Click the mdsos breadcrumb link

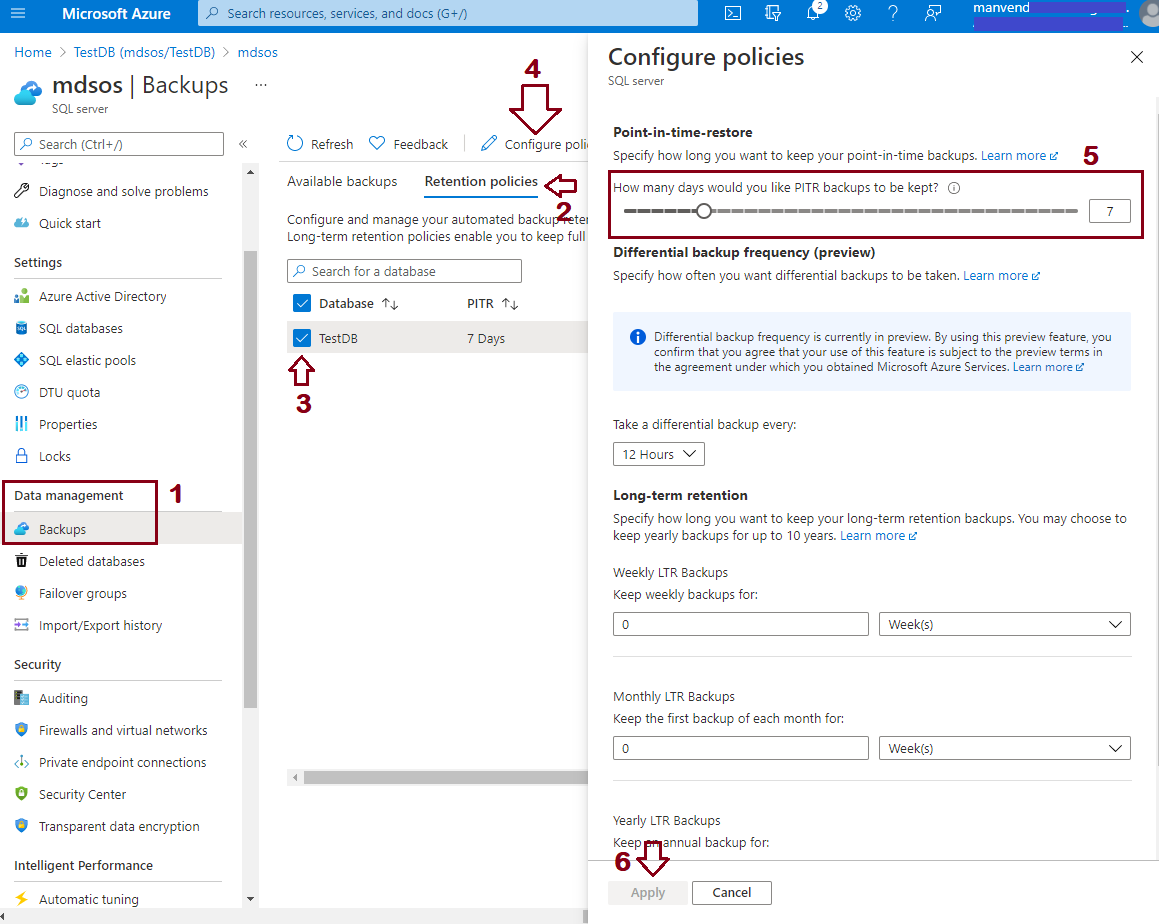257,52
